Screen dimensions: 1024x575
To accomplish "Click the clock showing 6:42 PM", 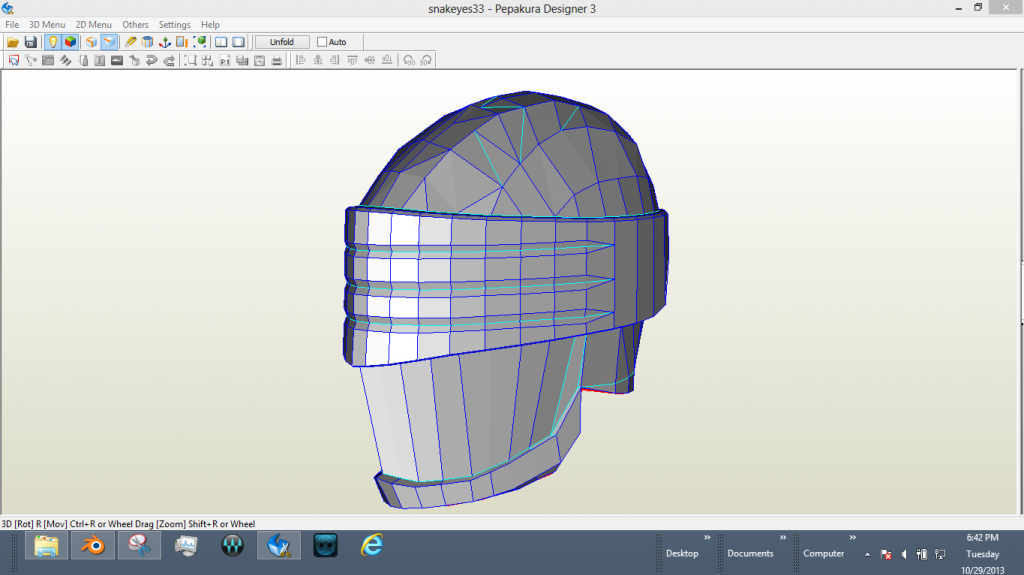I will click(982, 537).
